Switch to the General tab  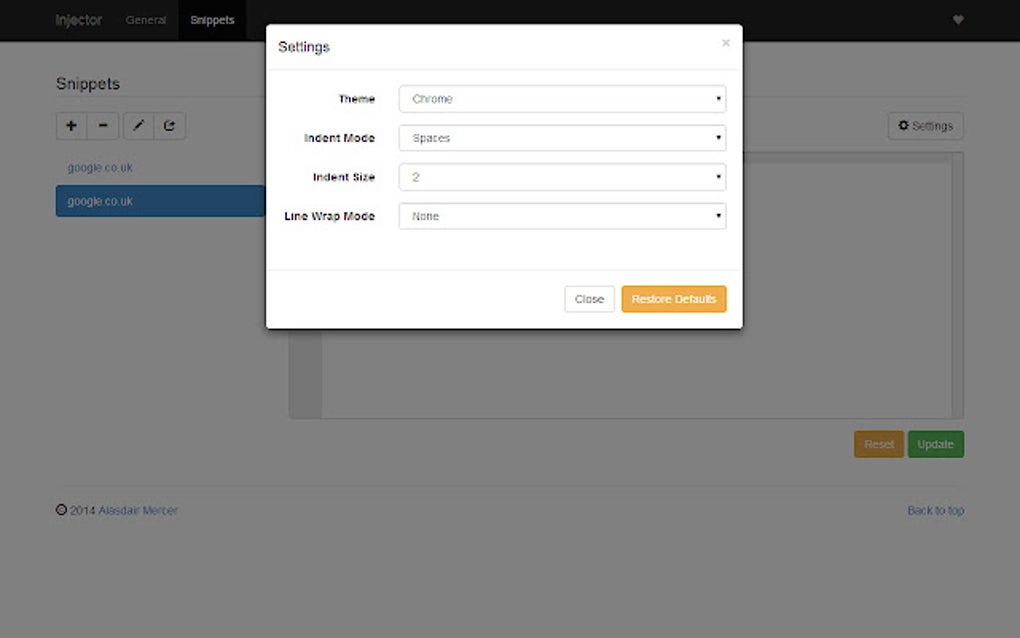pyautogui.click(x=145, y=19)
